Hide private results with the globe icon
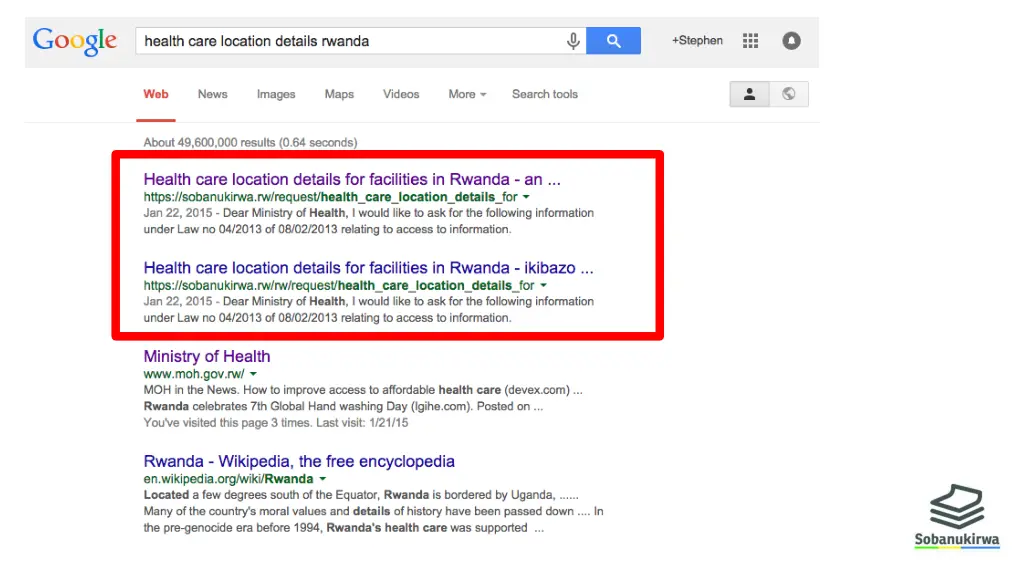This screenshot has width=1024, height=576. [789, 94]
